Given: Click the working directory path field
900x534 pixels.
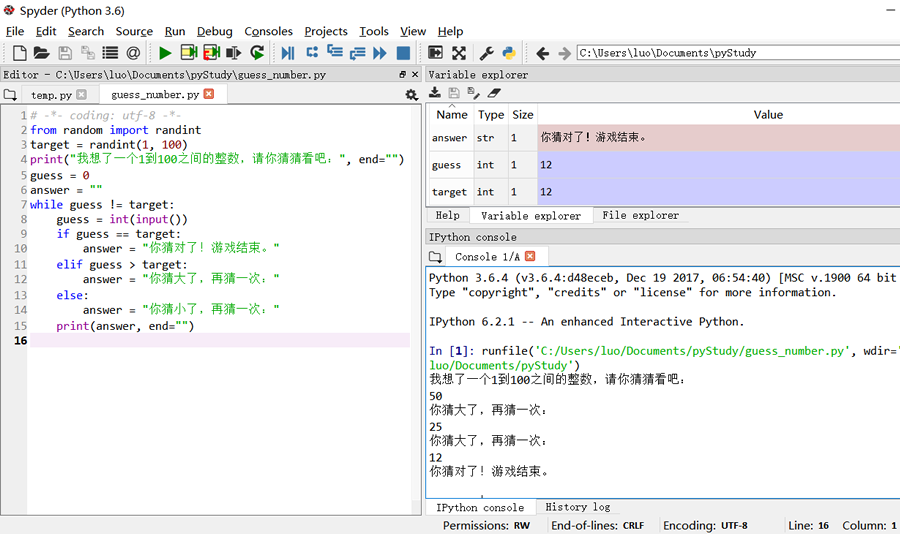Looking at the screenshot, I should click(738, 53).
